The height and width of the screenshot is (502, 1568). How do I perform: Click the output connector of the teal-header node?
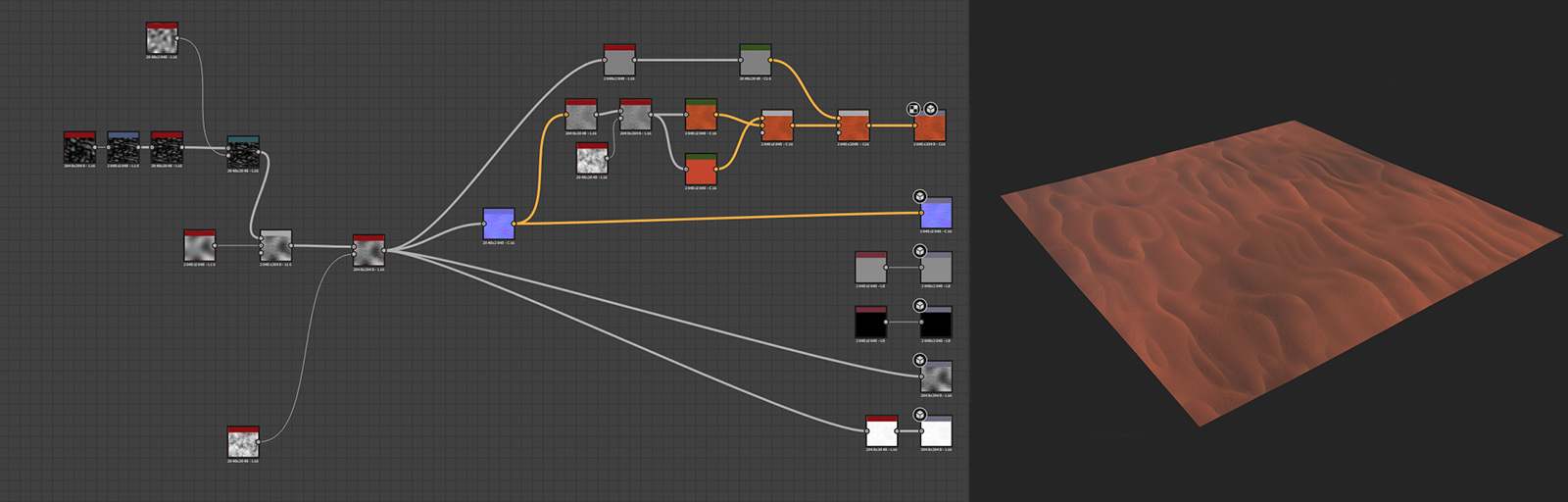(x=261, y=153)
